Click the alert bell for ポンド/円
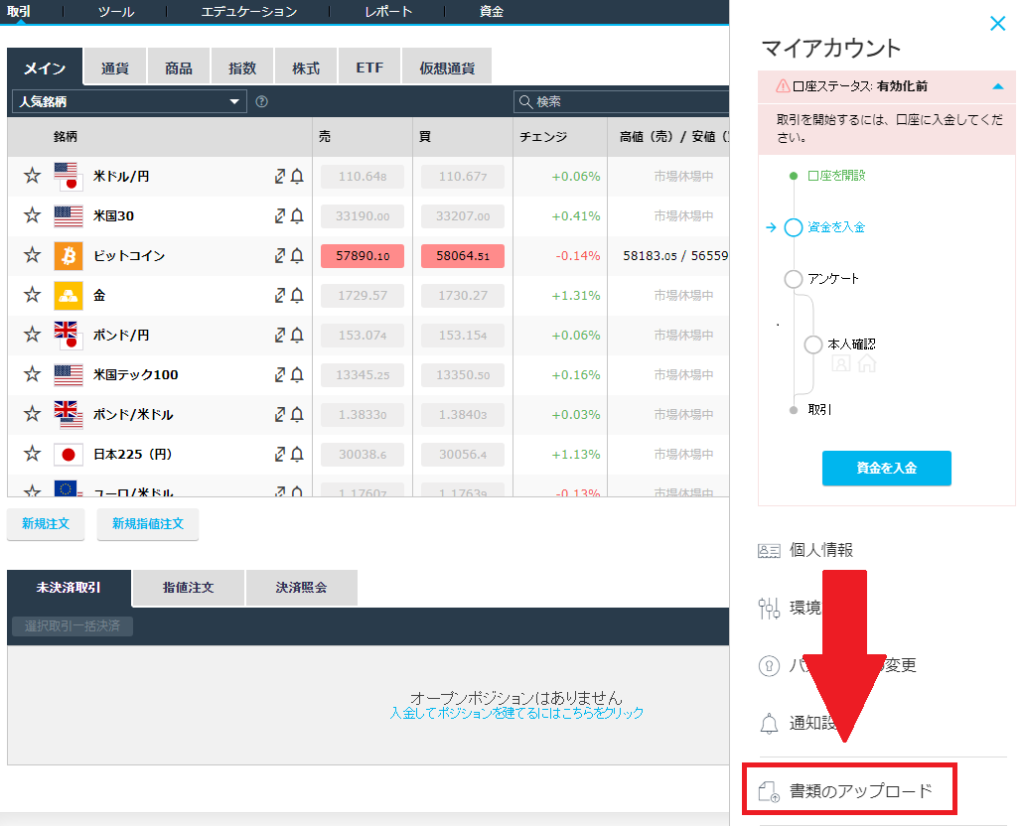Image resolution: width=1024 pixels, height=826 pixels. [x=297, y=336]
